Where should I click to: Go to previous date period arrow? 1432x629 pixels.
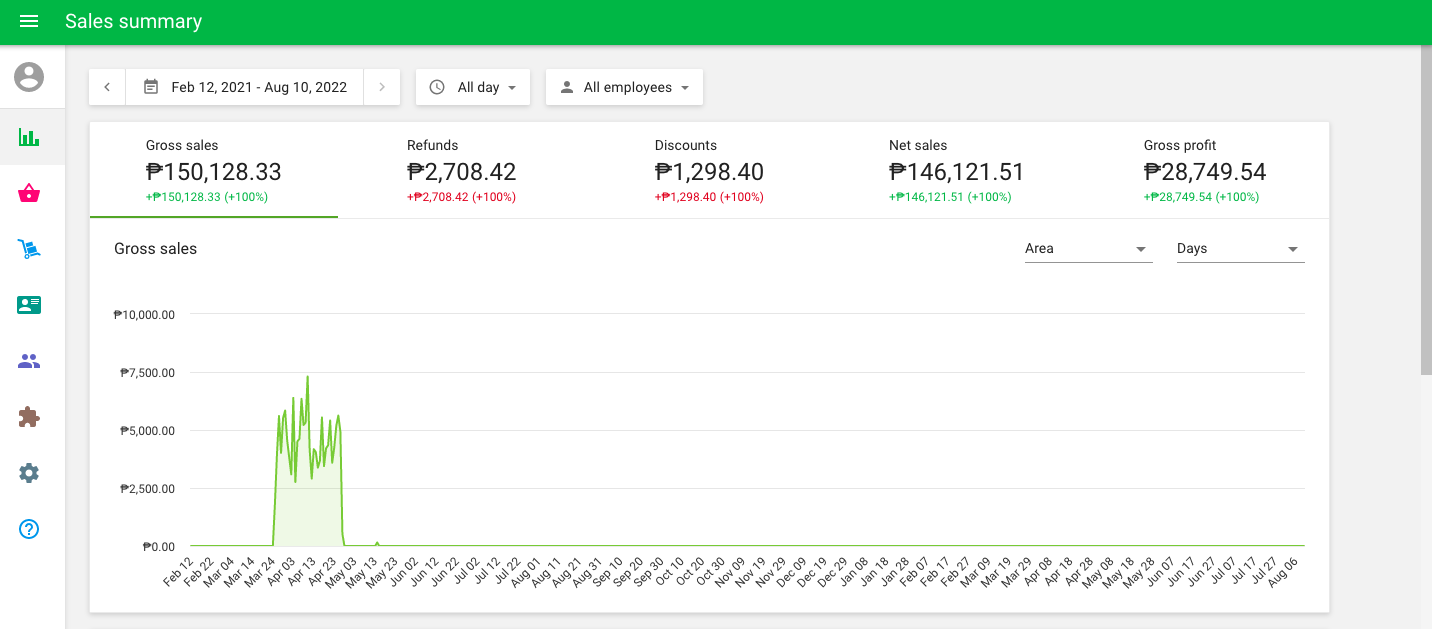[107, 87]
